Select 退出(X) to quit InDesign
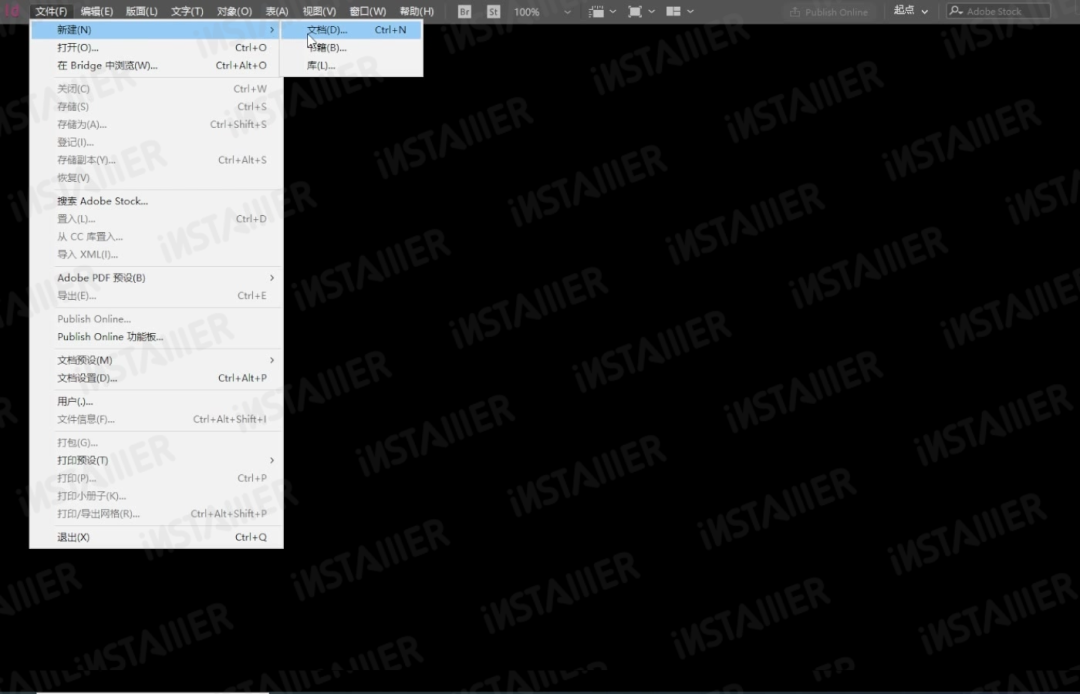Viewport: 1080px width, 694px height. coord(156,537)
